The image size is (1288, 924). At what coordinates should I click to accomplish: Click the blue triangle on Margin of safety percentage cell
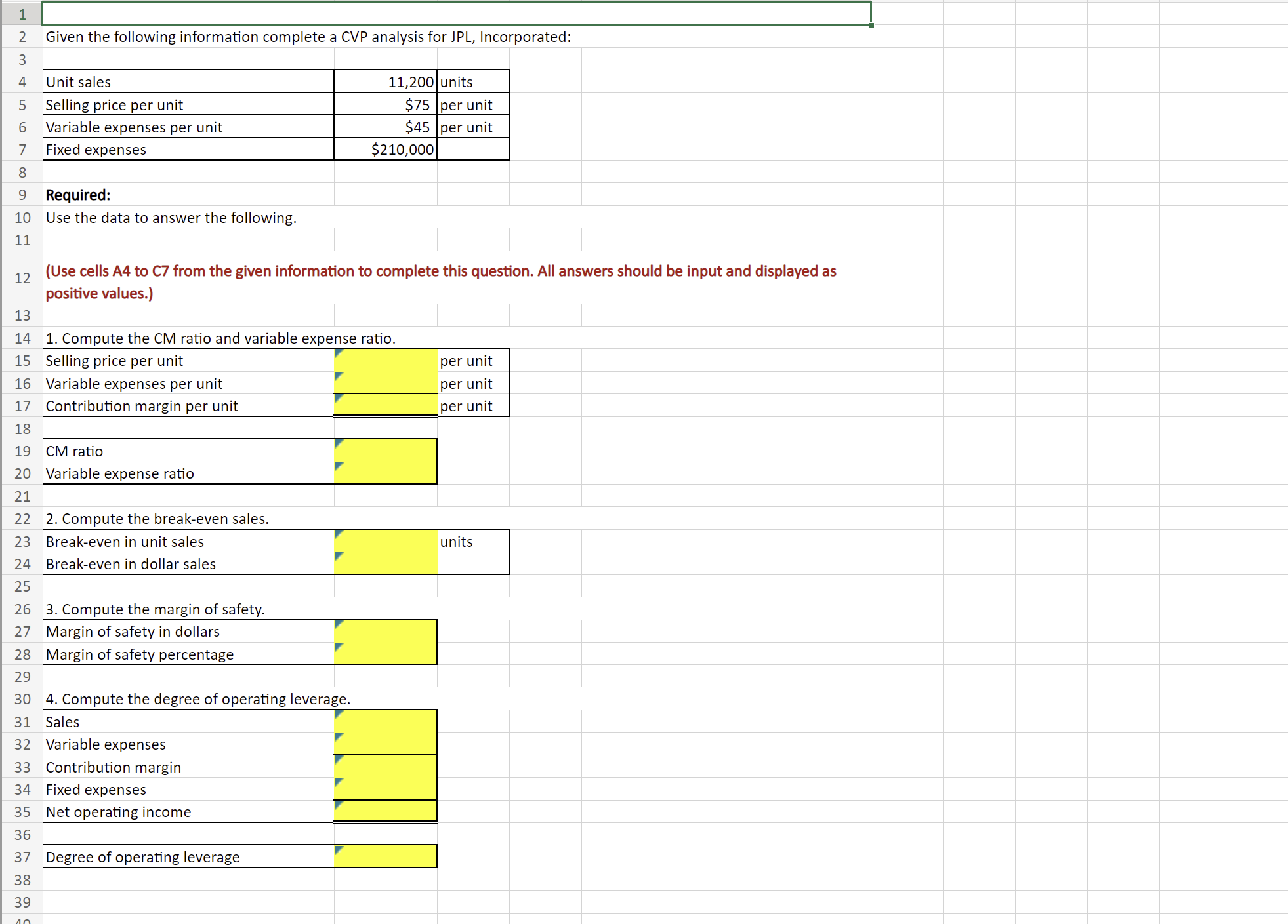(x=339, y=648)
